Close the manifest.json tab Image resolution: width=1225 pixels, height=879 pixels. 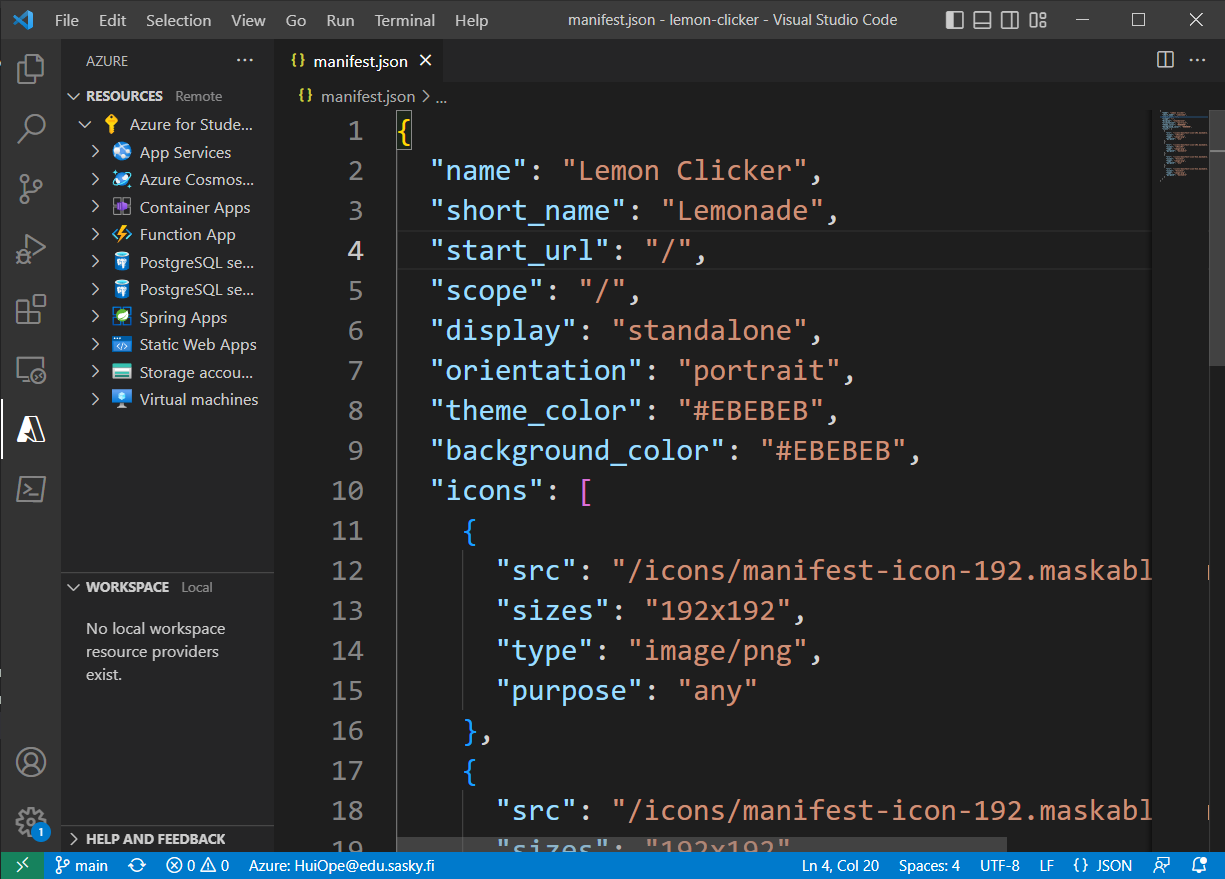(425, 61)
